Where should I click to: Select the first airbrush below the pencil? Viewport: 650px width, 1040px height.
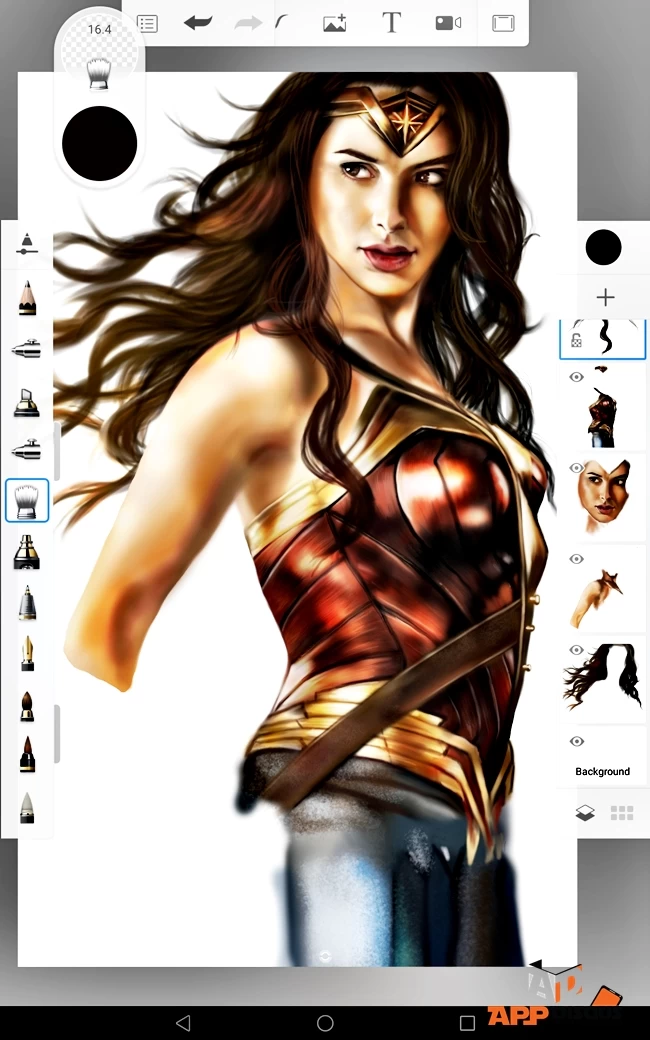coord(27,349)
